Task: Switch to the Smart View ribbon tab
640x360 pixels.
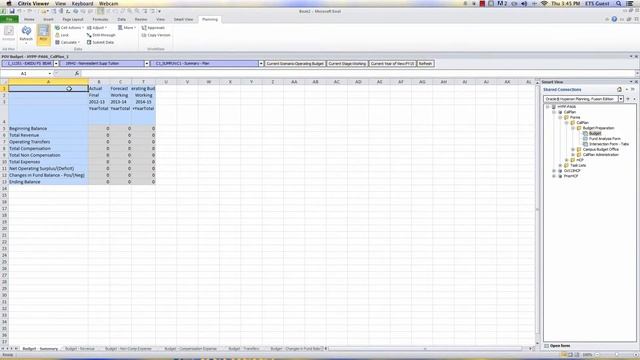Action: click(183, 19)
